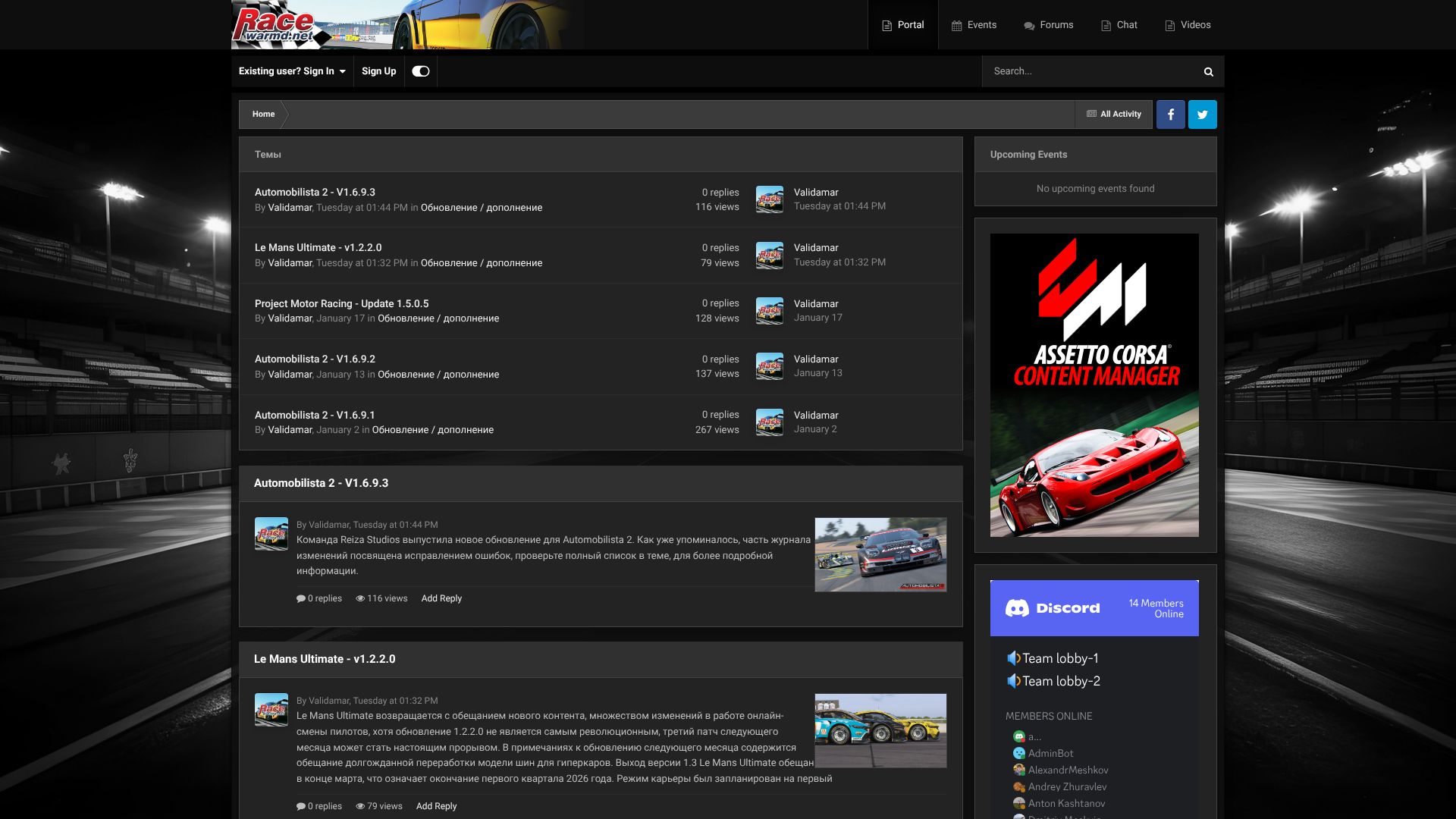This screenshot has width=1456, height=819.
Task: Click '14 Members Online' in Discord widget
Action: point(1156,608)
